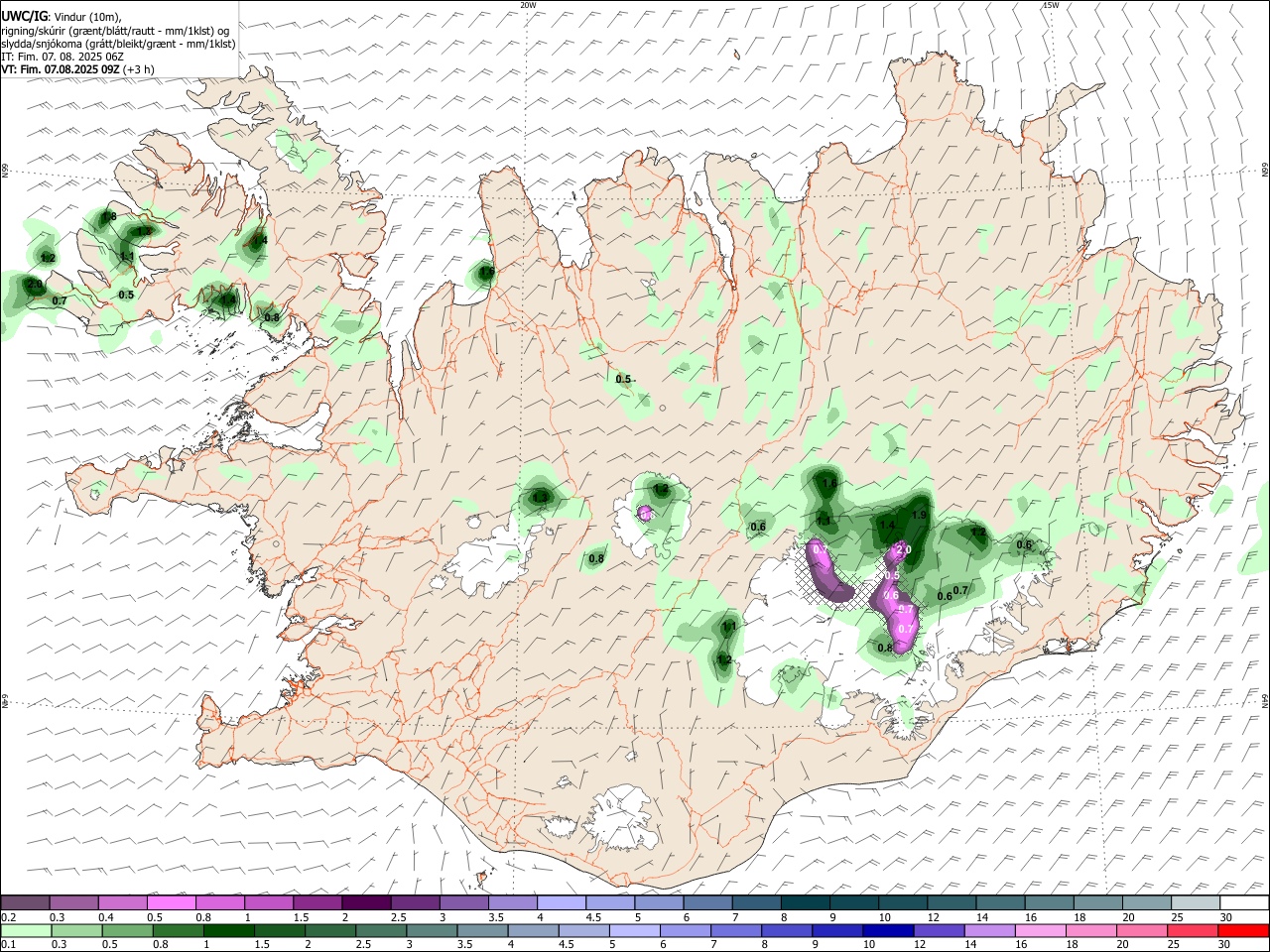Click the violet 12 swatch in lower legend row

tap(938, 931)
